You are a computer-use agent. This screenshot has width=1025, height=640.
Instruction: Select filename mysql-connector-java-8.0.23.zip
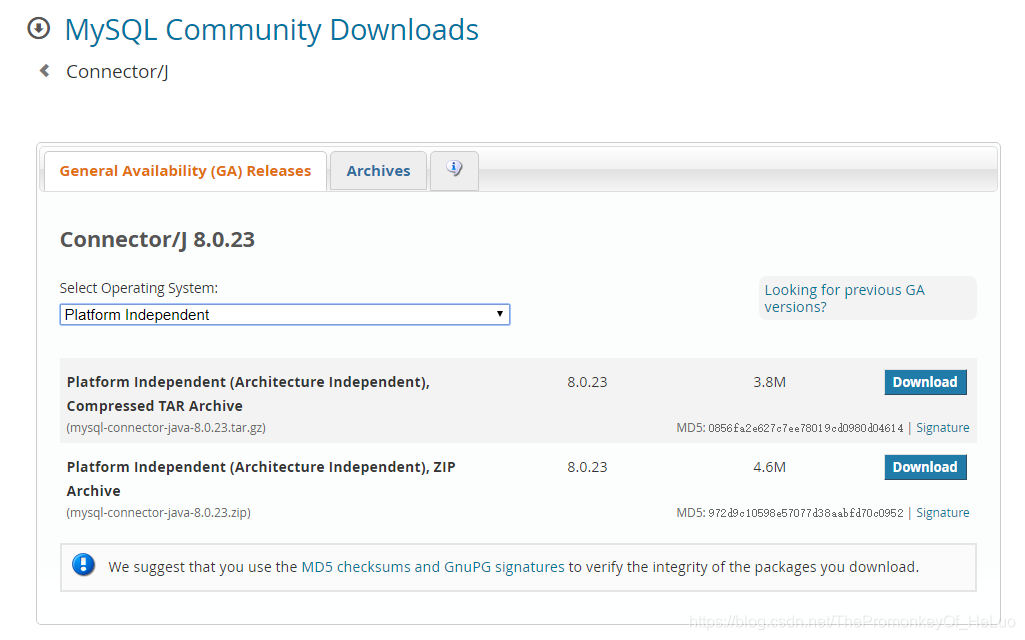coord(158,513)
